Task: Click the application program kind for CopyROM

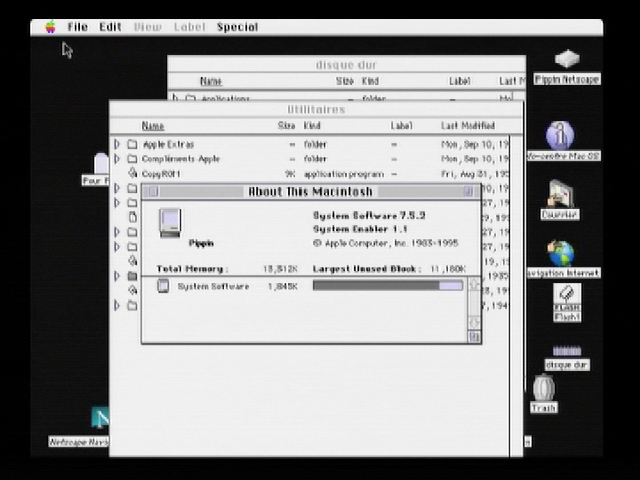Action: point(344,174)
